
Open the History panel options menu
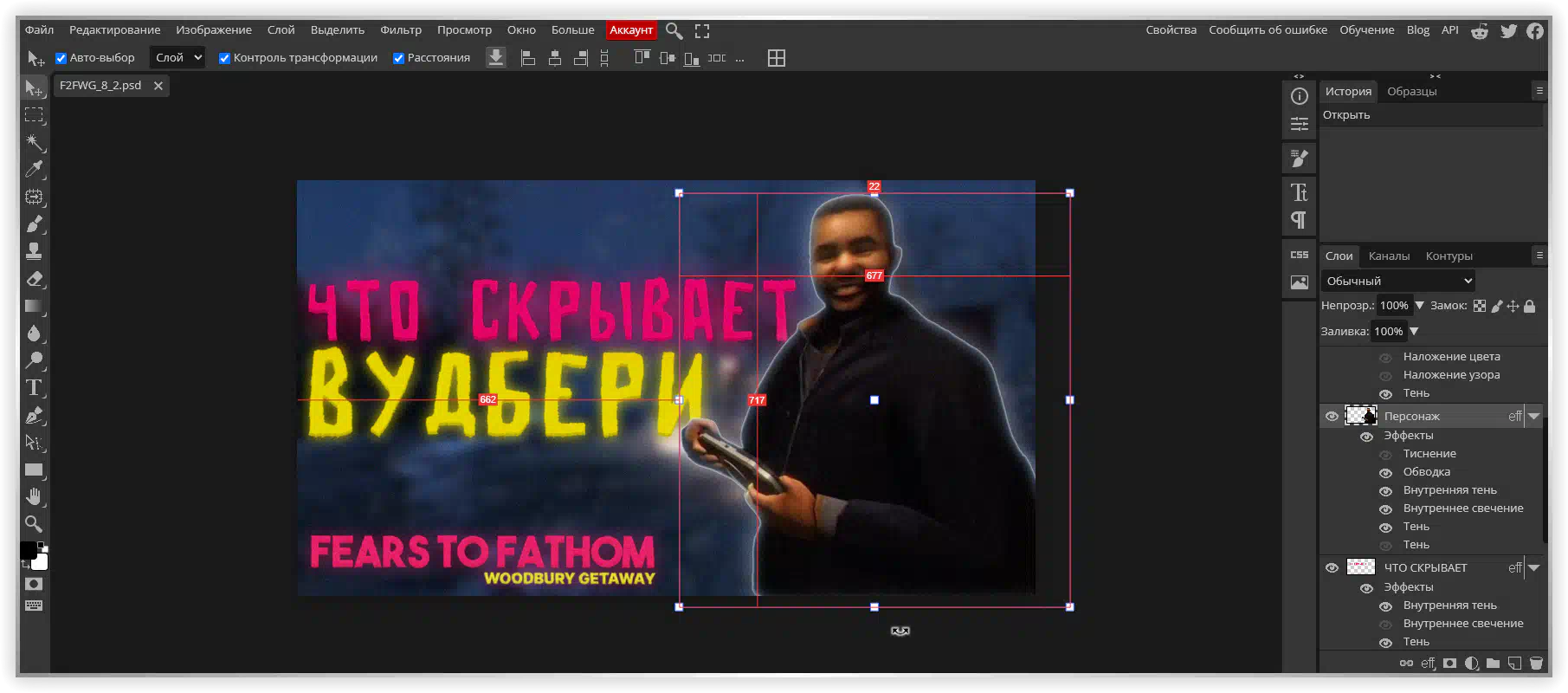pyautogui.click(x=1539, y=91)
